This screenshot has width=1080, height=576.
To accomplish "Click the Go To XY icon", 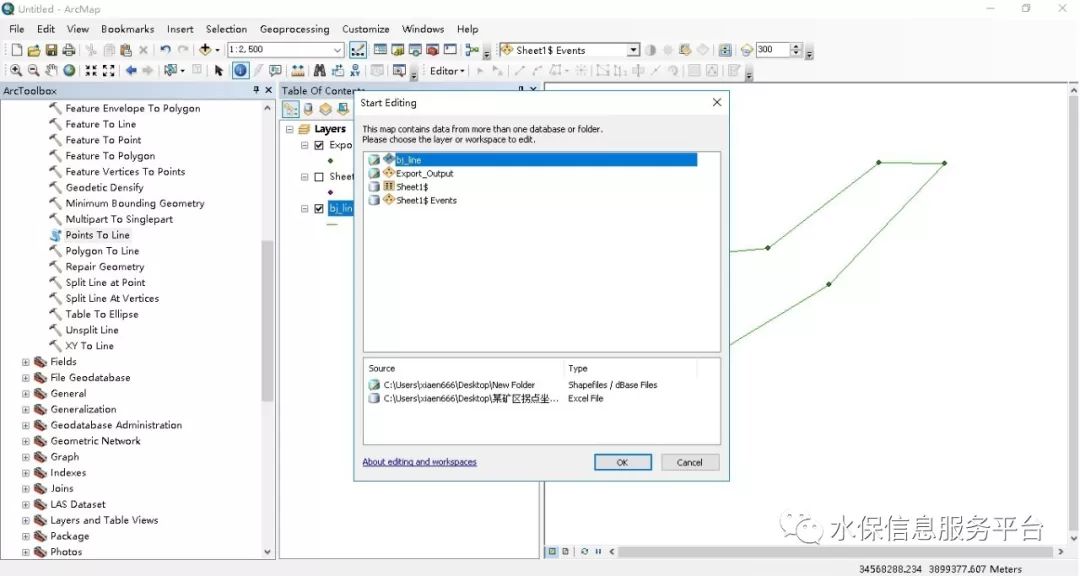I will pos(355,70).
